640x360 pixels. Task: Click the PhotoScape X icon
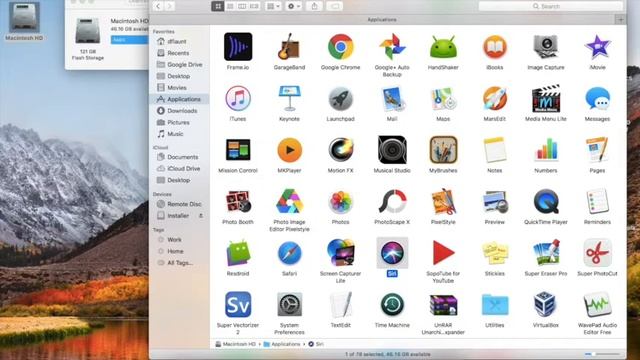pyautogui.click(x=392, y=202)
